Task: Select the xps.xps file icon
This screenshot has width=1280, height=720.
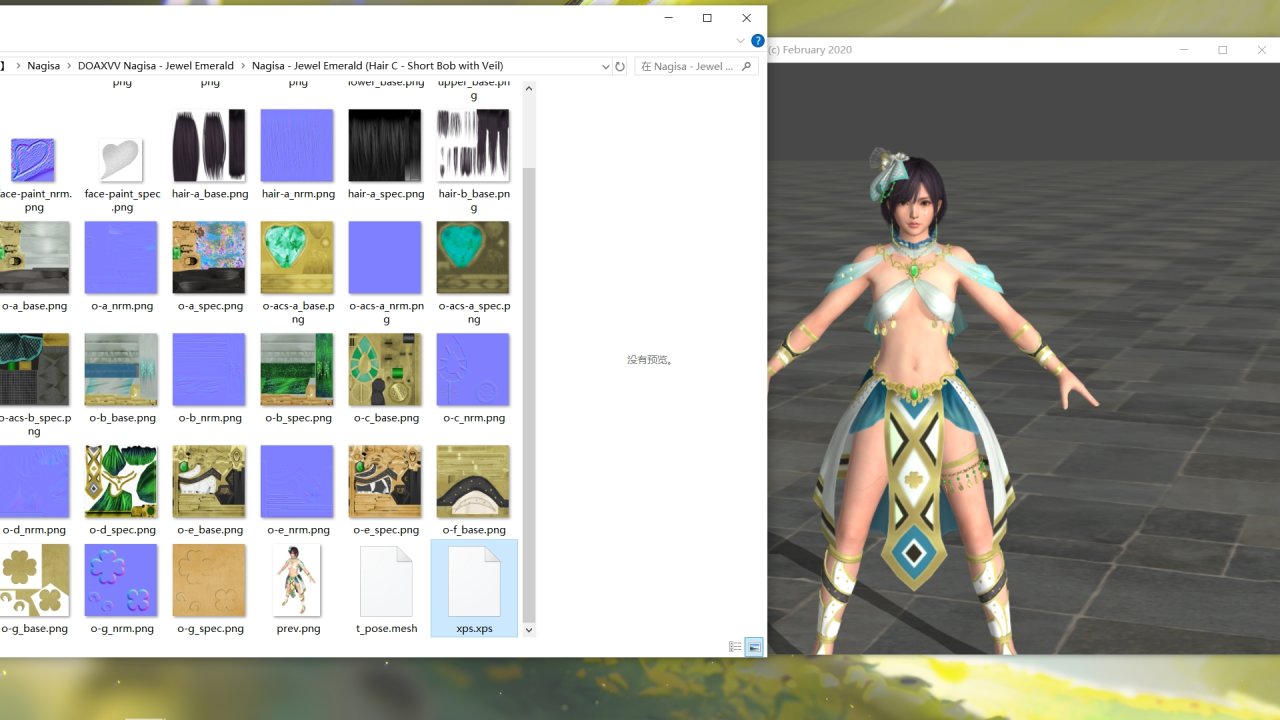Action: click(x=474, y=581)
